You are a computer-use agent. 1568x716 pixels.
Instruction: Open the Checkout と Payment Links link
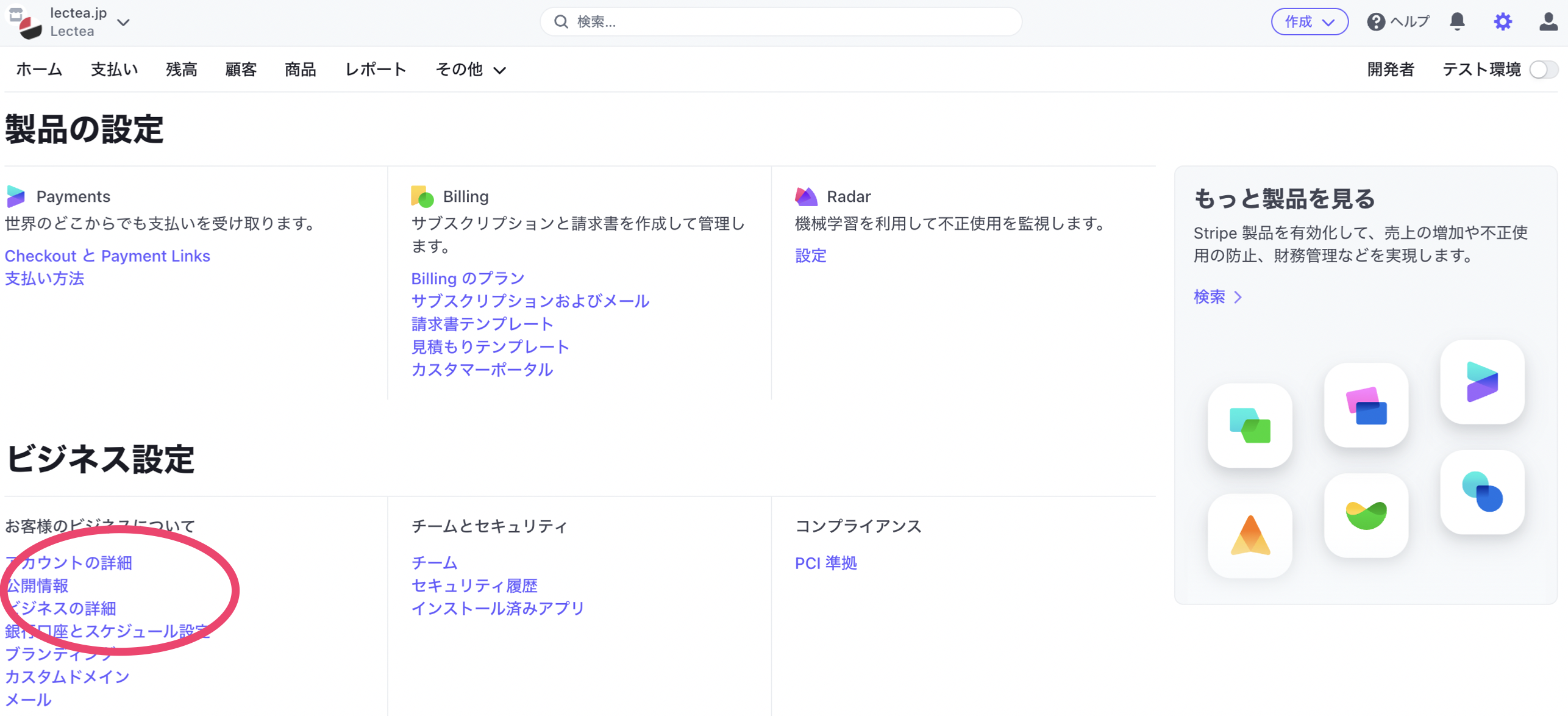coord(107,256)
